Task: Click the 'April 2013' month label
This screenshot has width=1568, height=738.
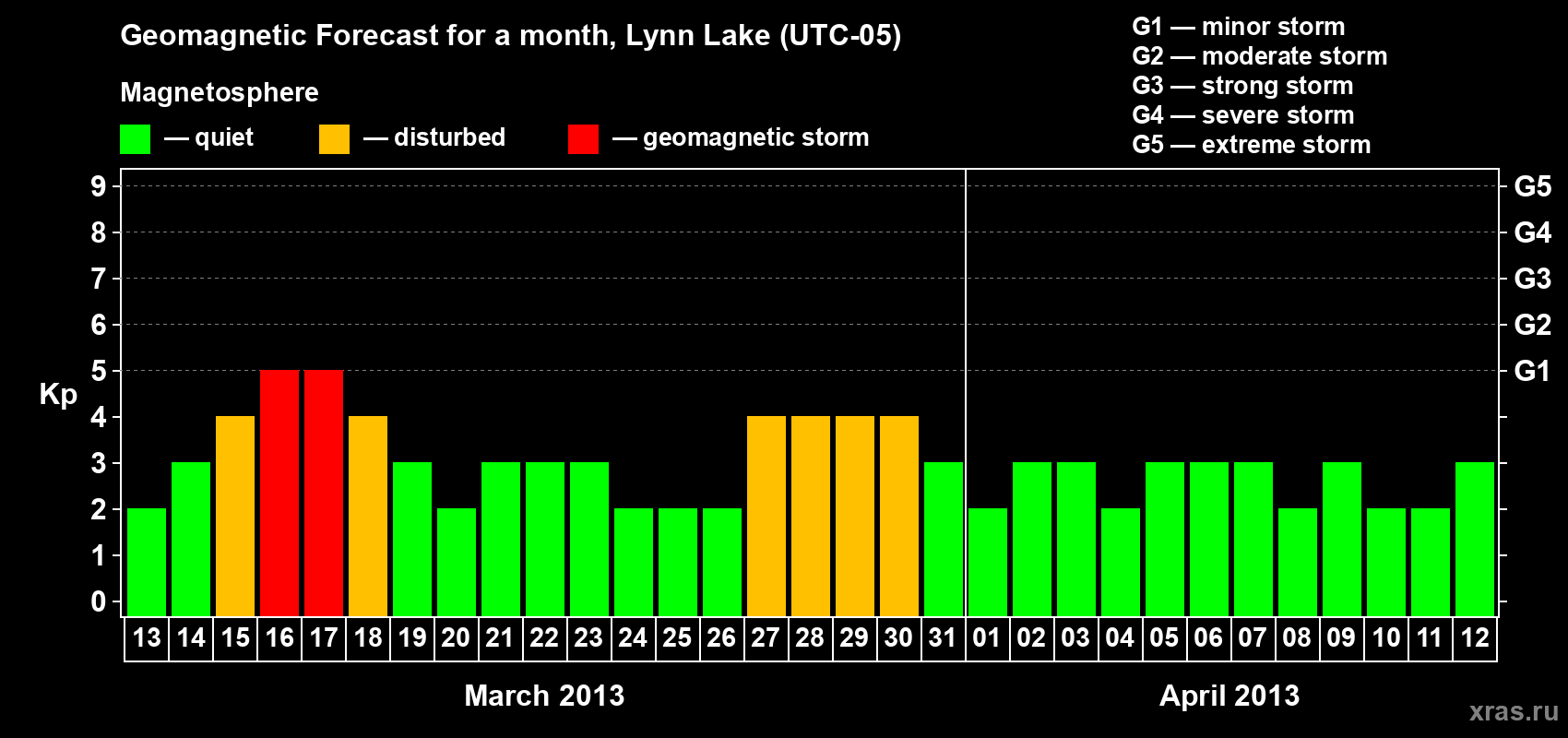Action: click(1229, 696)
